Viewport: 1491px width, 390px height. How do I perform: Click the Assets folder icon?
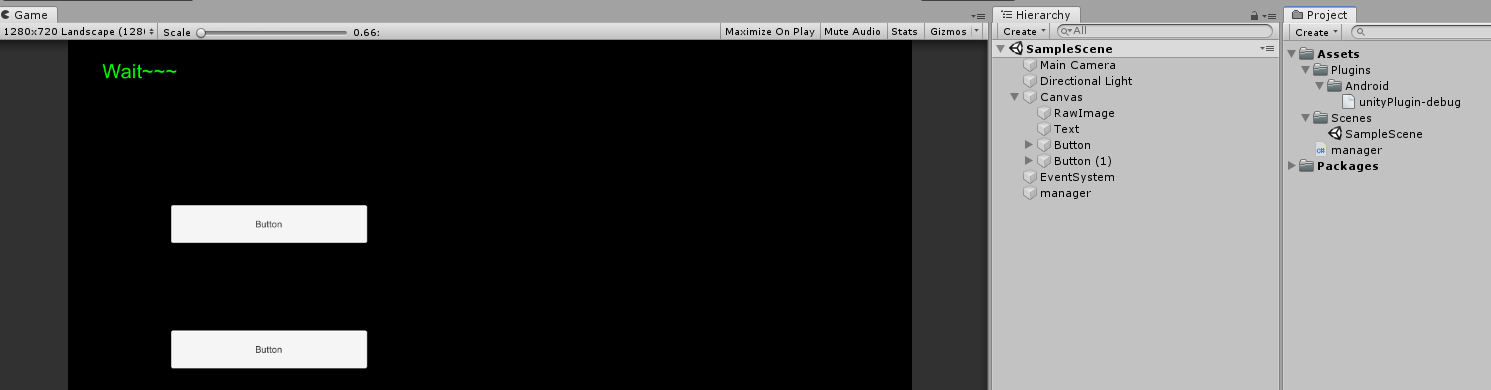pos(1306,54)
